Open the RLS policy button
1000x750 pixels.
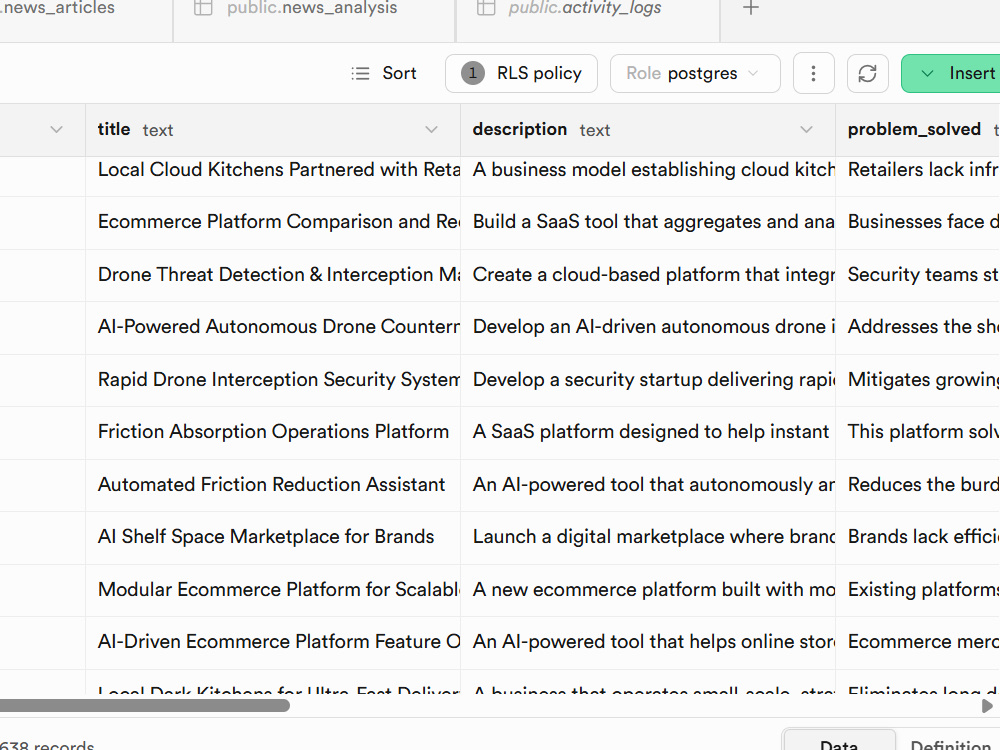pos(521,73)
